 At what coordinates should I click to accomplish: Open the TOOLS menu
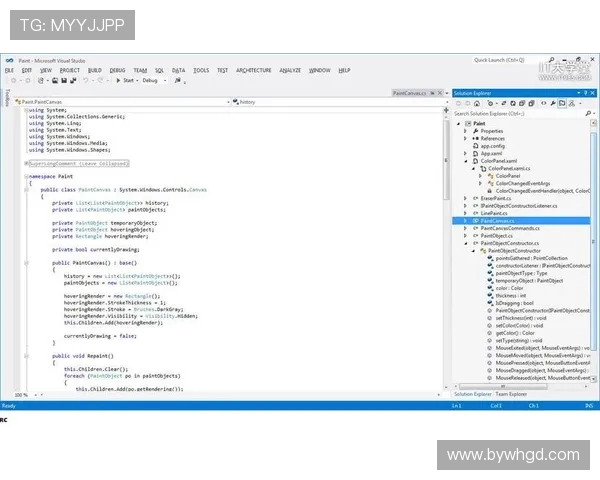pyautogui.click(x=201, y=70)
